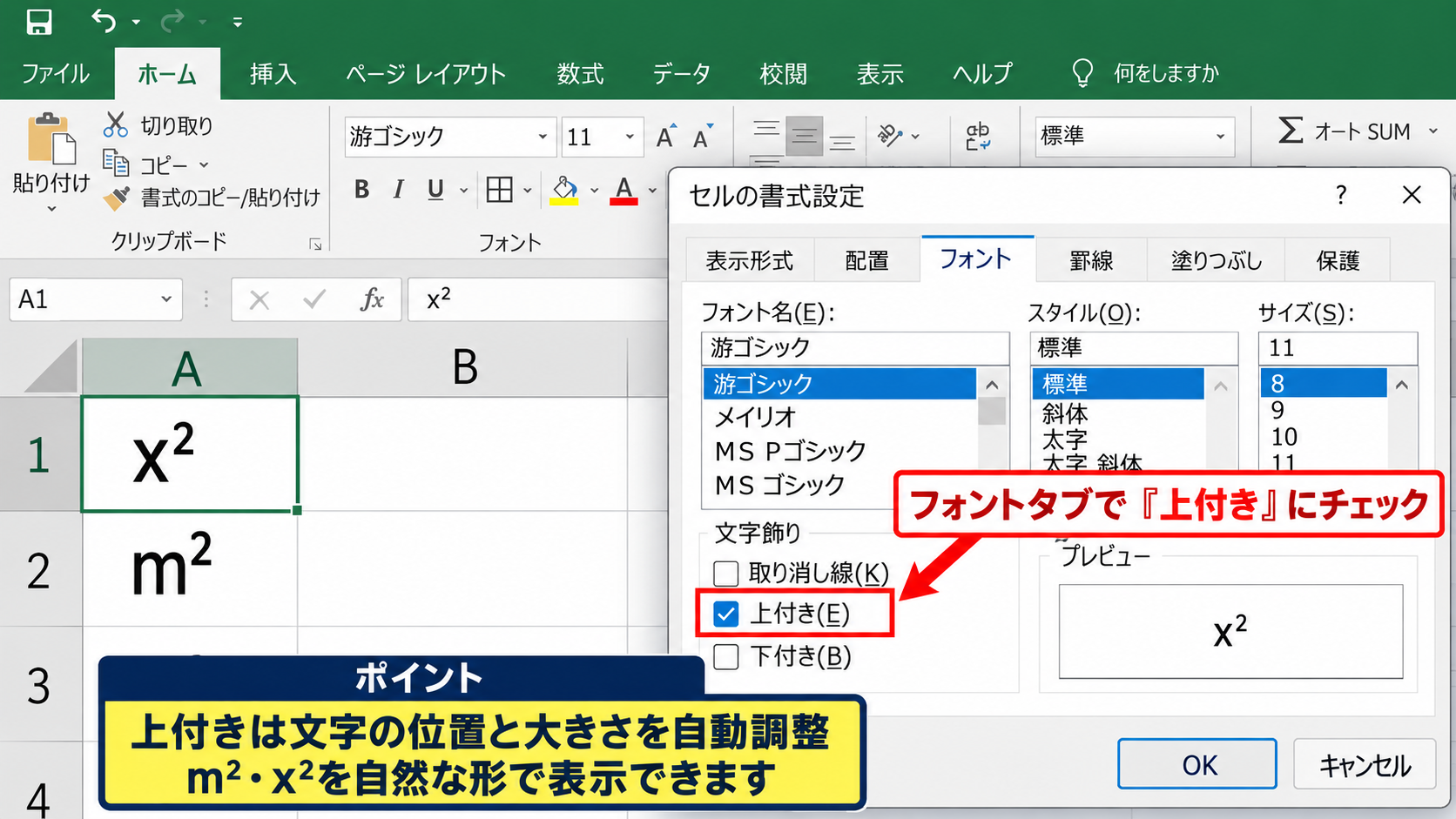Screen dimensions: 1456x819
Task: Click the dialog help question mark
Action: click(1341, 195)
